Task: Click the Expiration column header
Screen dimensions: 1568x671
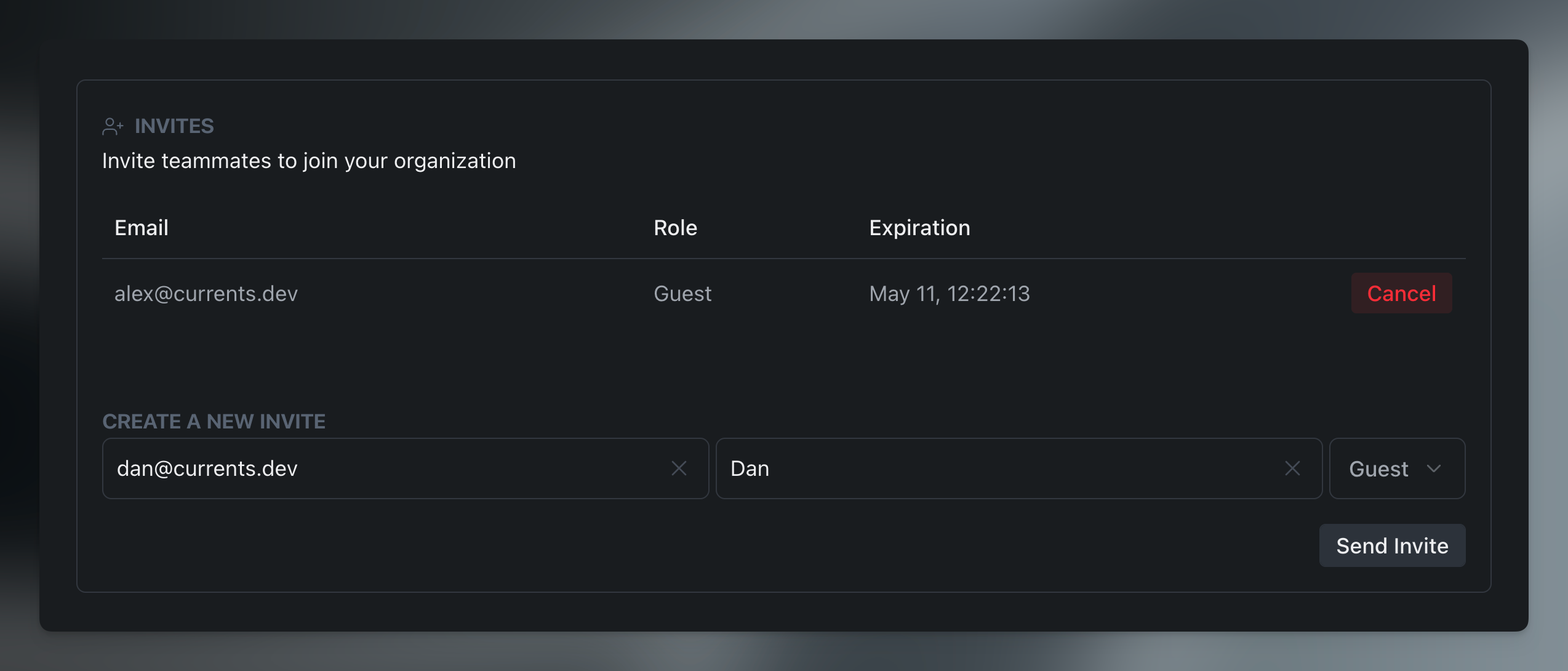Action: click(x=919, y=228)
